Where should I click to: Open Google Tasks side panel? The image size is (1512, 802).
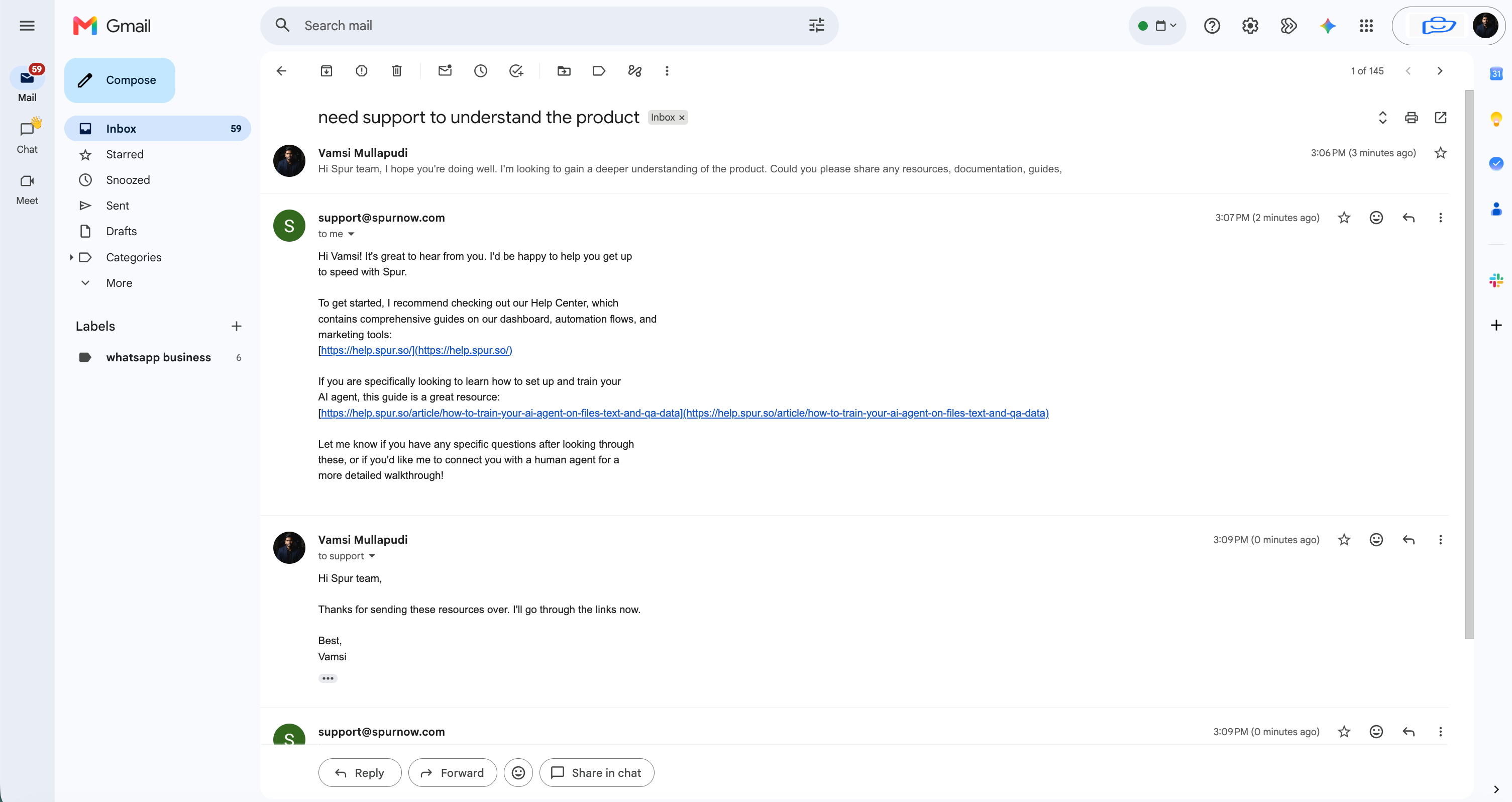(1496, 163)
